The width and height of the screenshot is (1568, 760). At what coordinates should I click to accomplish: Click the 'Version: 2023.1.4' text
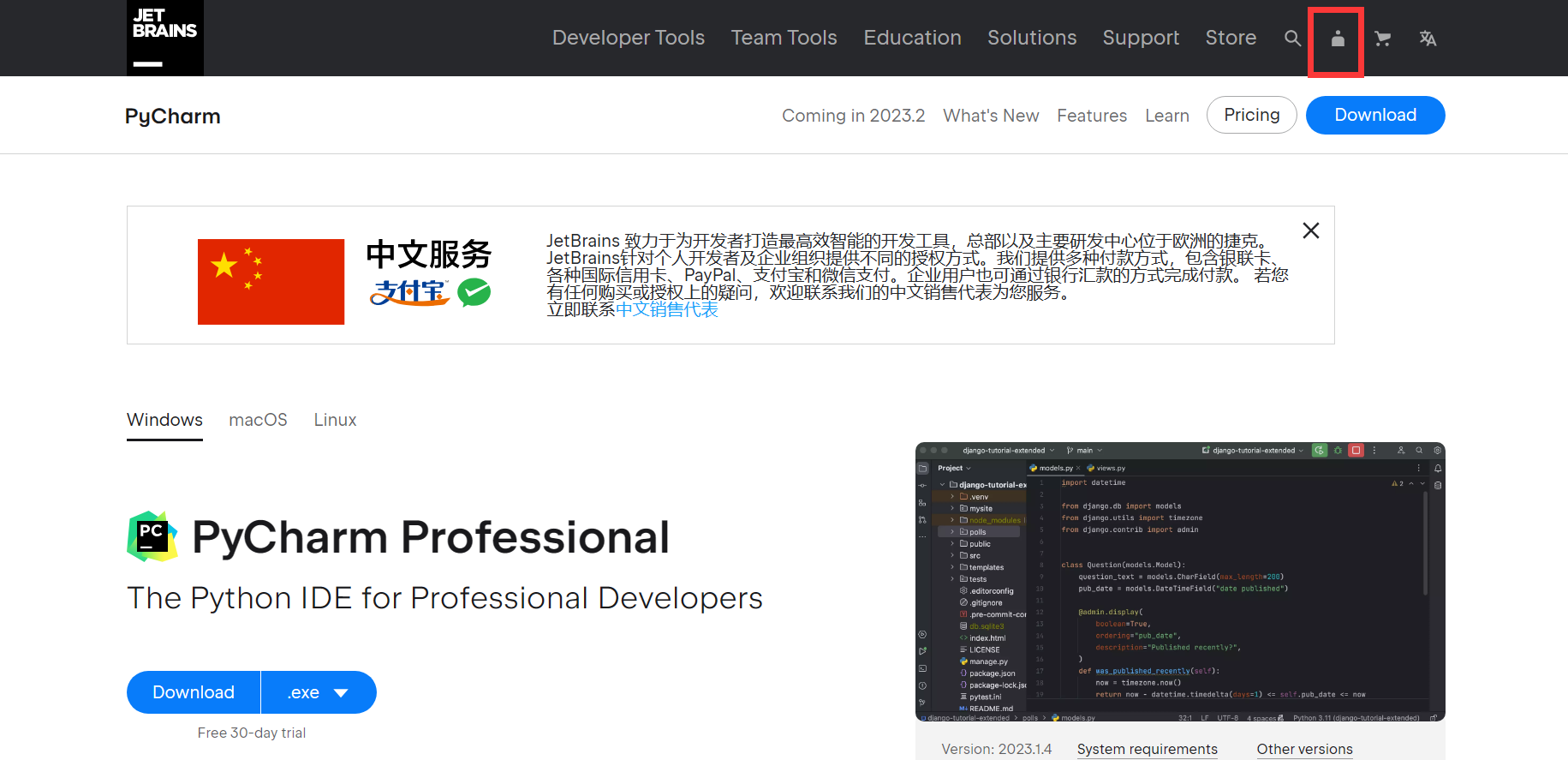tap(996, 749)
